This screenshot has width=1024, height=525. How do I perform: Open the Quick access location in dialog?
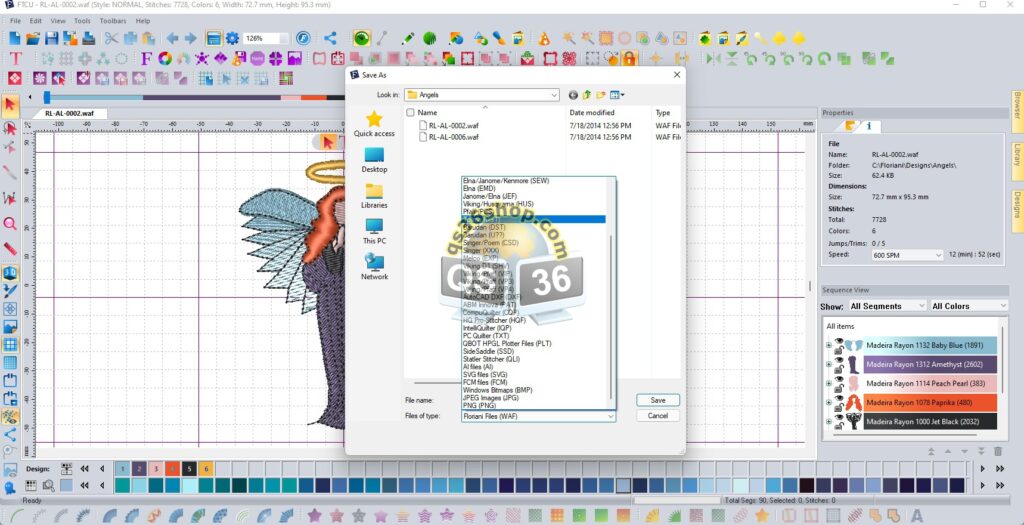374,124
